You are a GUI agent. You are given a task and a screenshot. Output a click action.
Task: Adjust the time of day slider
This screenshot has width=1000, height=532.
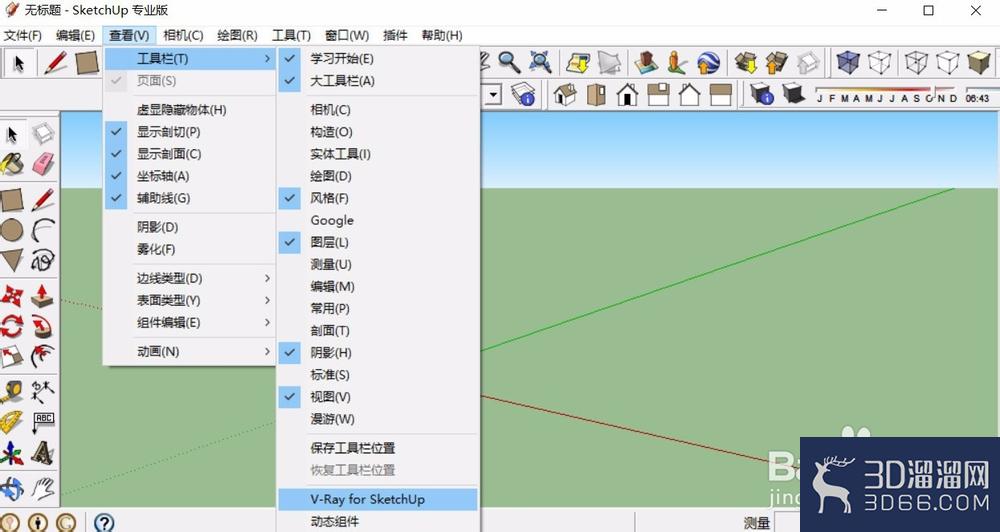982,94
